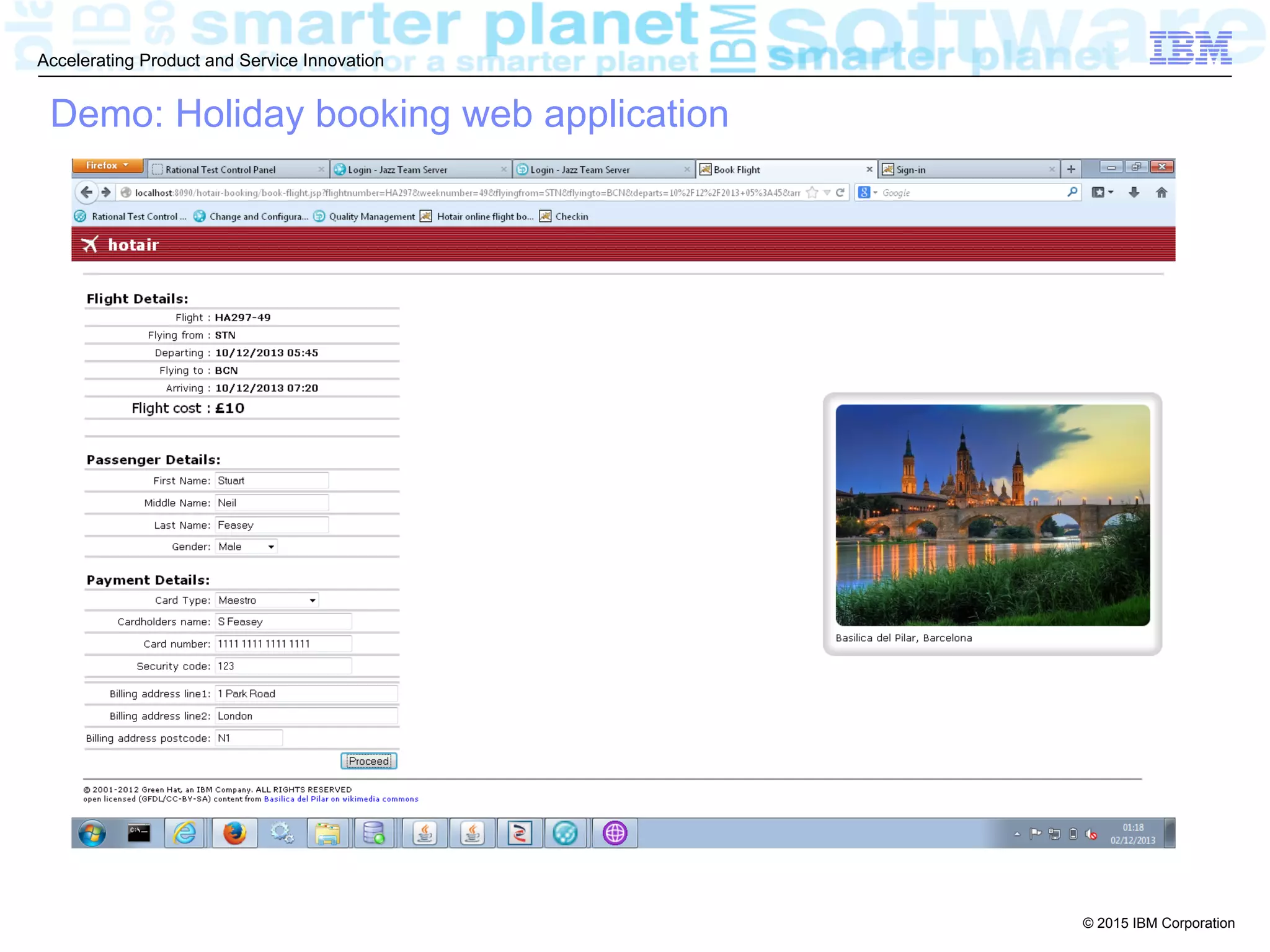This screenshot has width=1270, height=952.
Task: Open Command Prompt from taskbar
Action: 138,833
